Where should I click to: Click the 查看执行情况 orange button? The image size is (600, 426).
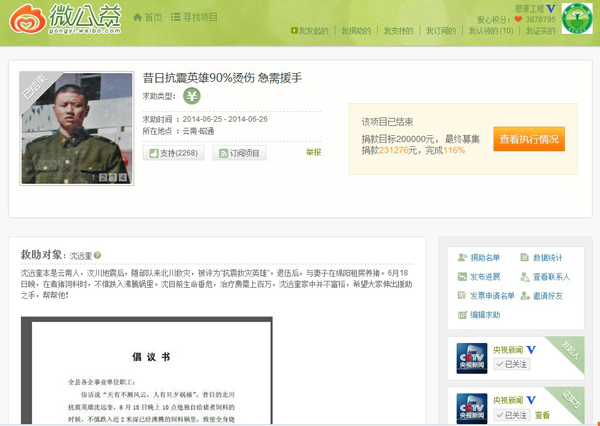point(529,139)
